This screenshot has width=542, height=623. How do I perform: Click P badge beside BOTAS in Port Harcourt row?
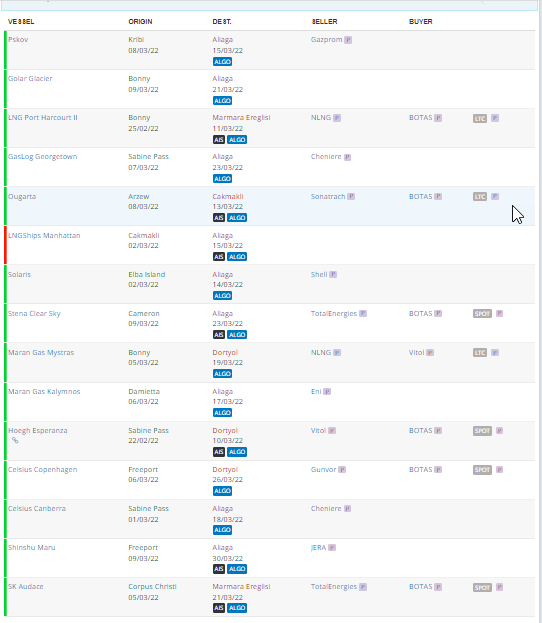pyautogui.click(x=438, y=118)
